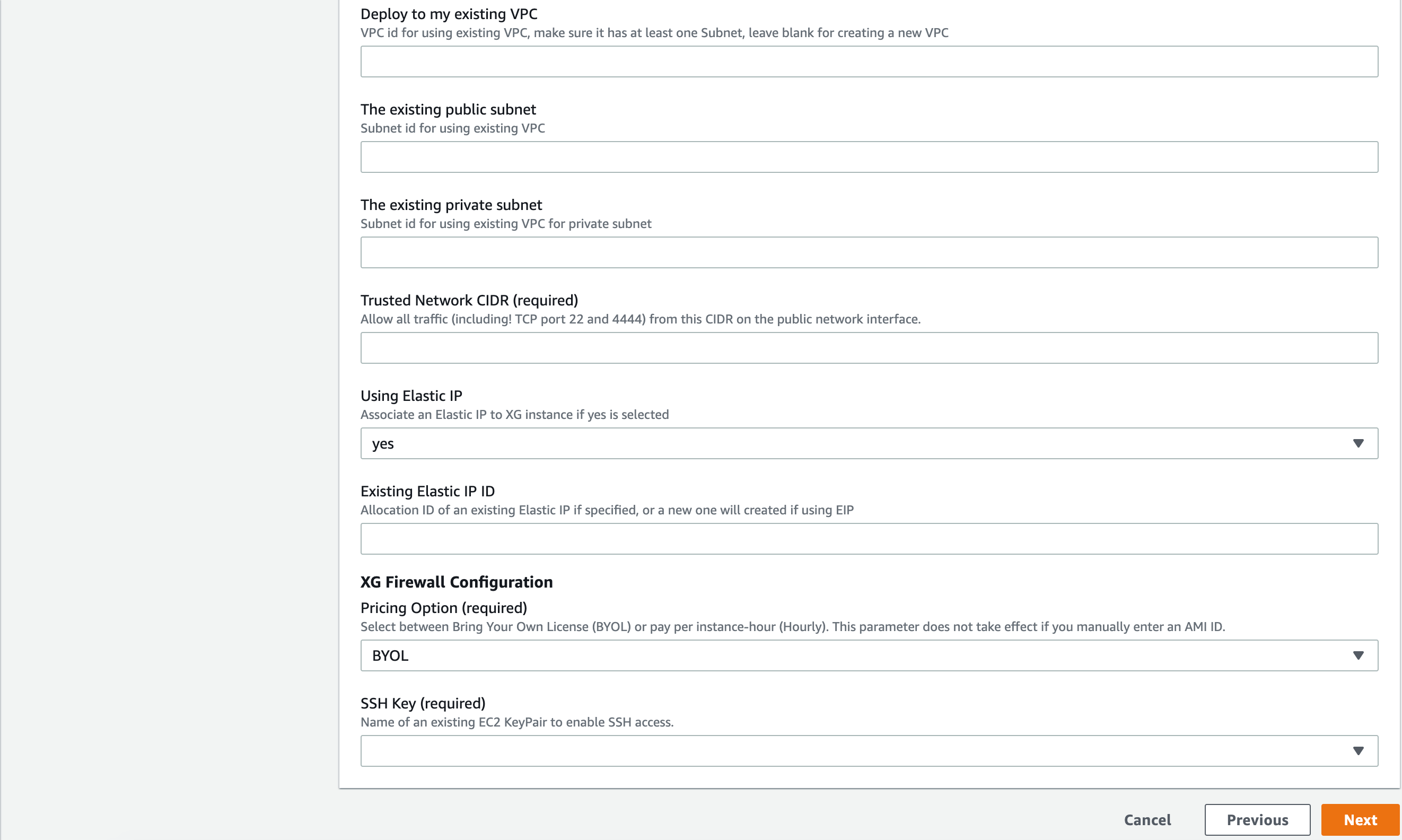Focus the Deploy to my existing VPC field
The image size is (1402, 840).
point(869,62)
